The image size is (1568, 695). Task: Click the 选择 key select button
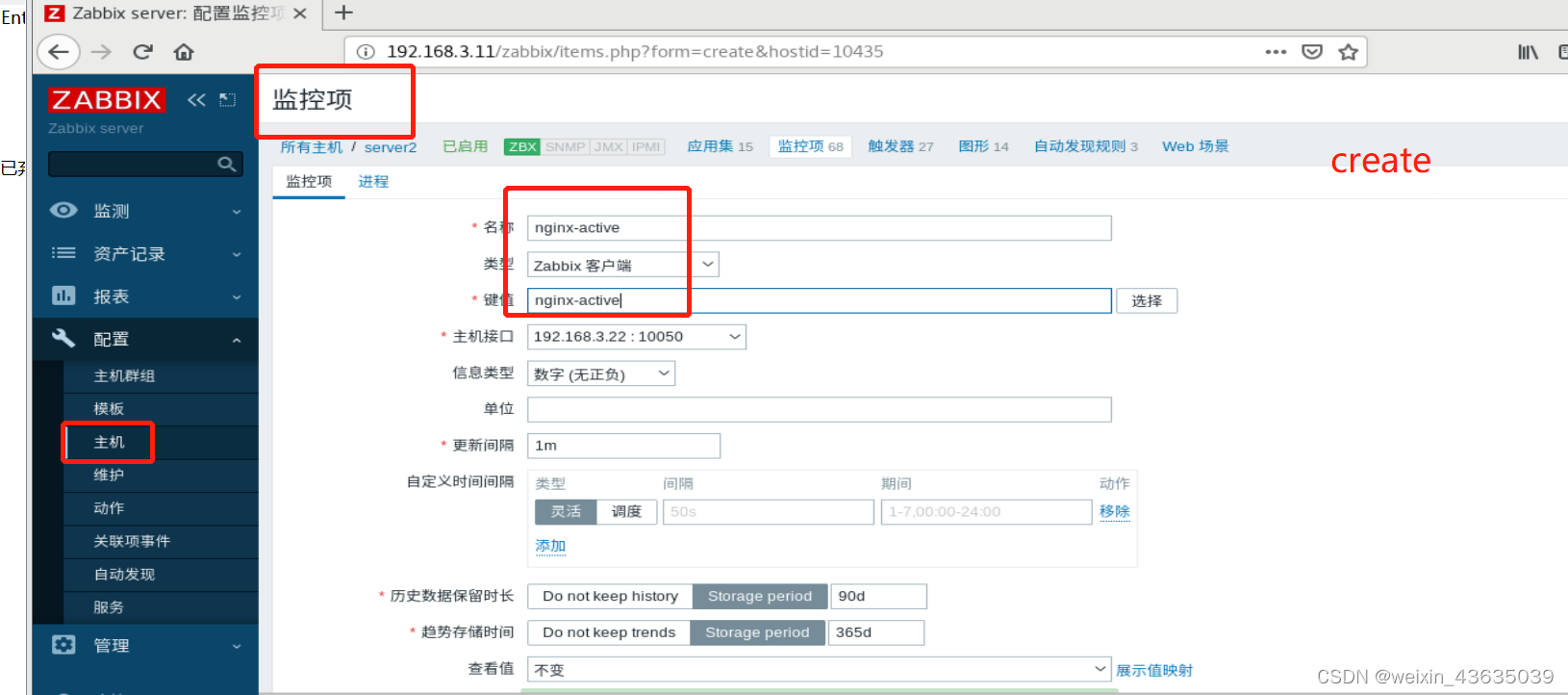1147,301
